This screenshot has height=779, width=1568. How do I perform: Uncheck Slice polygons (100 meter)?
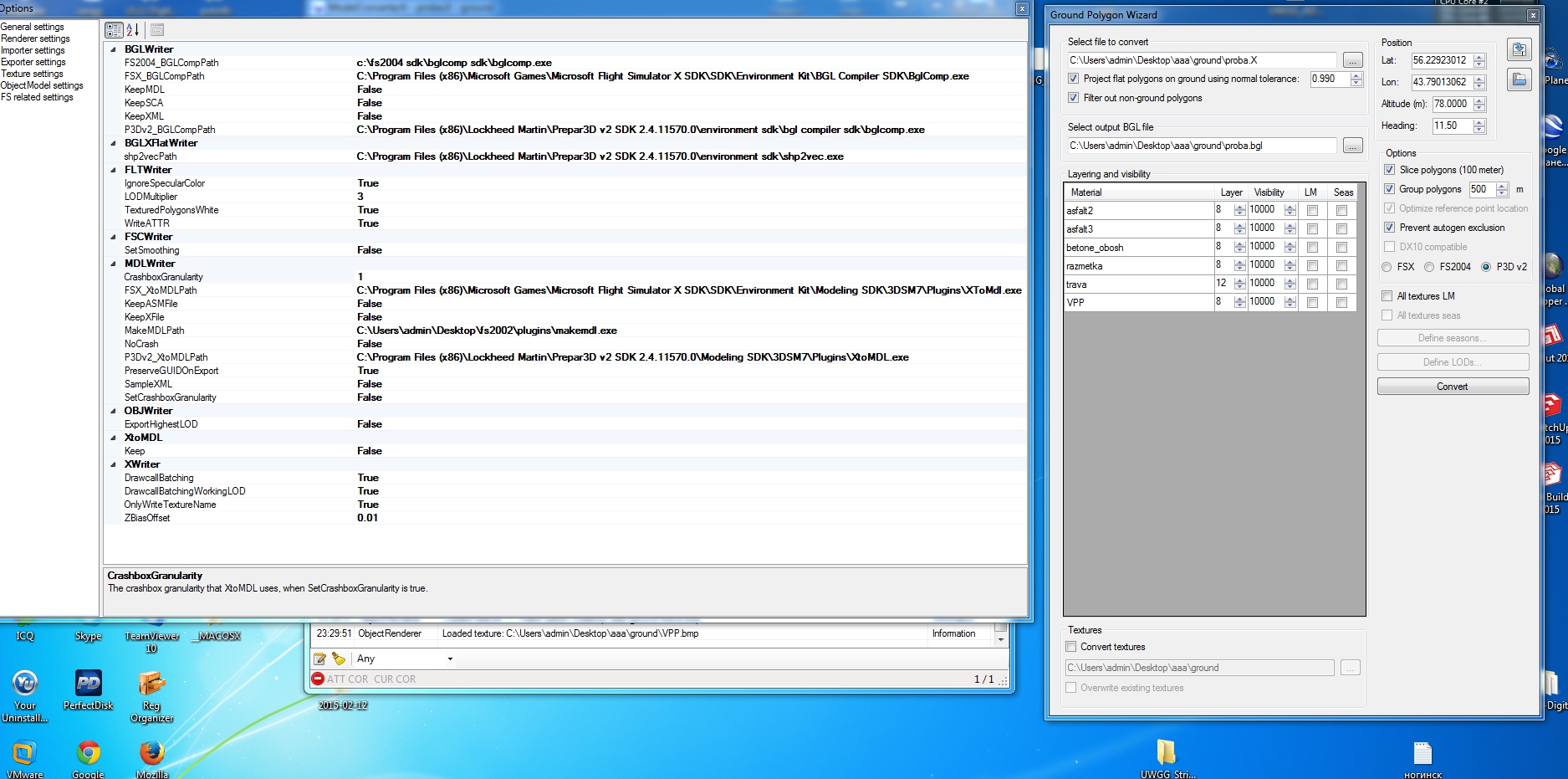click(x=1390, y=170)
